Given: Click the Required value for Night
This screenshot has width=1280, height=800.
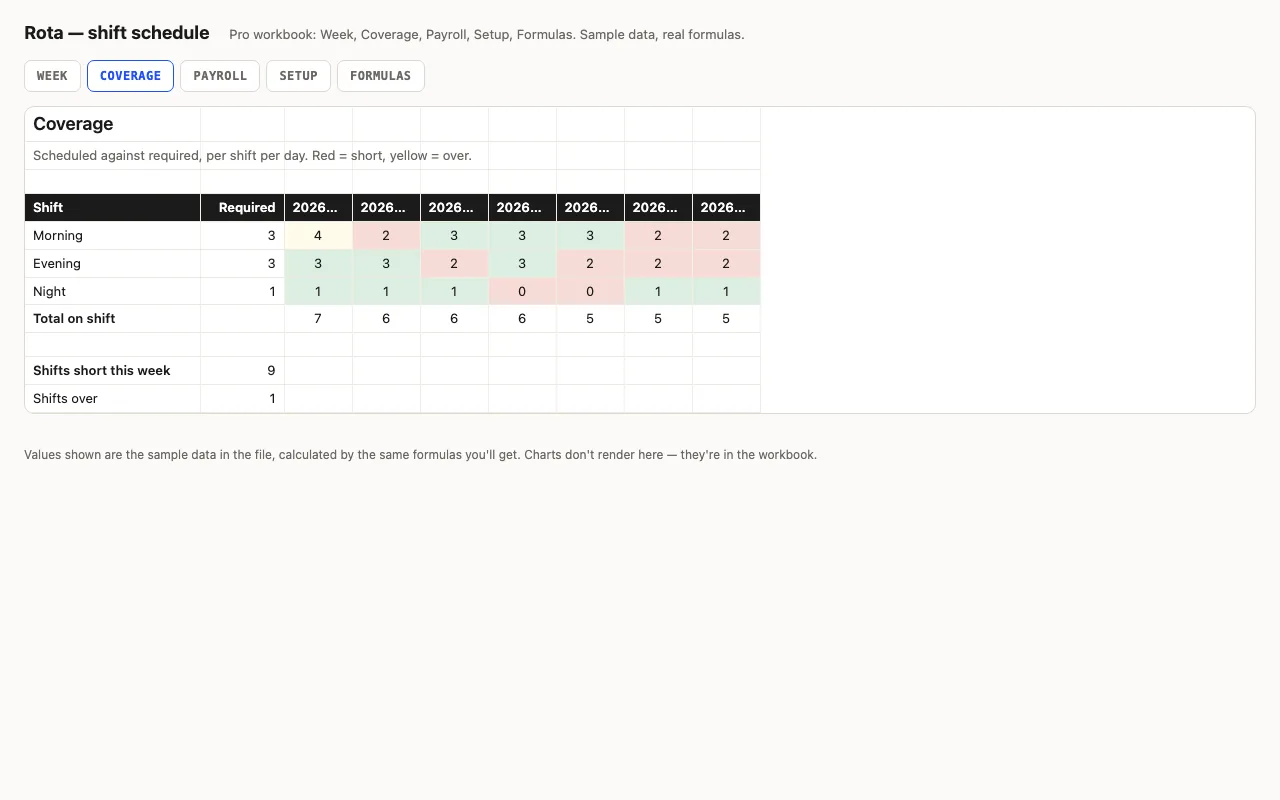Looking at the screenshot, I should (x=243, y=291).
